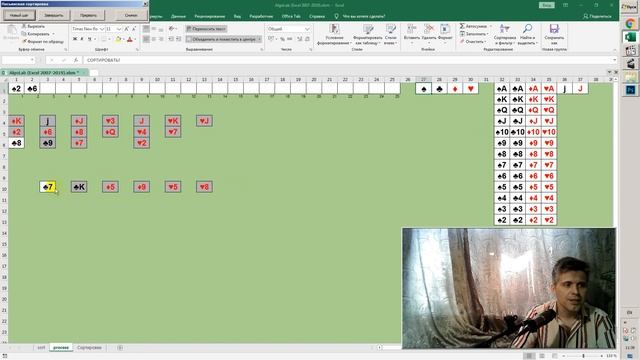Click the red font color icon
This screenshot has height=360, width=640.
pos(130,39)
